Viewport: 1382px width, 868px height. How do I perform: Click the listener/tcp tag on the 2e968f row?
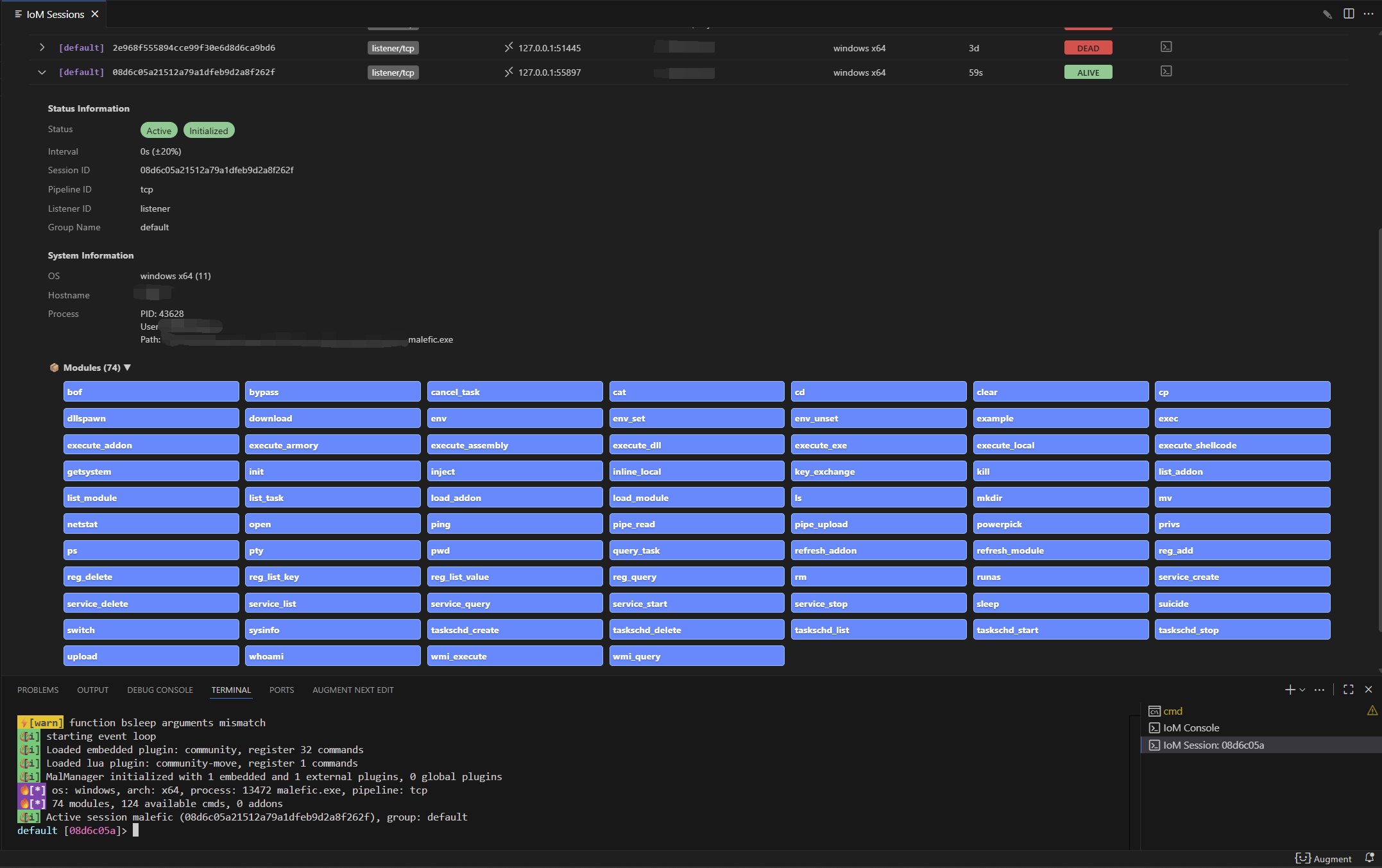pos(393,48)
